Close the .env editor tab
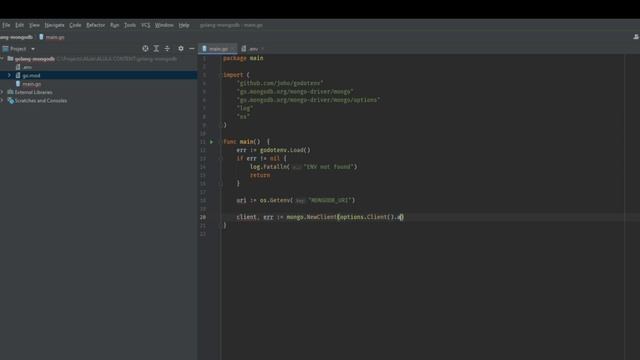 tap(262, 49)
